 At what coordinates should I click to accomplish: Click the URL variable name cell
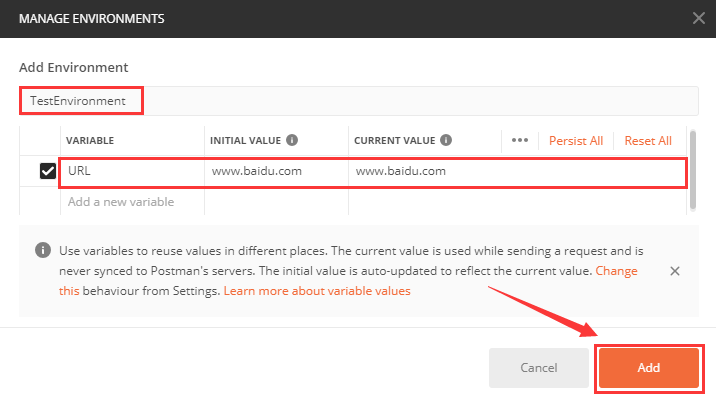(x=132, y=171)
